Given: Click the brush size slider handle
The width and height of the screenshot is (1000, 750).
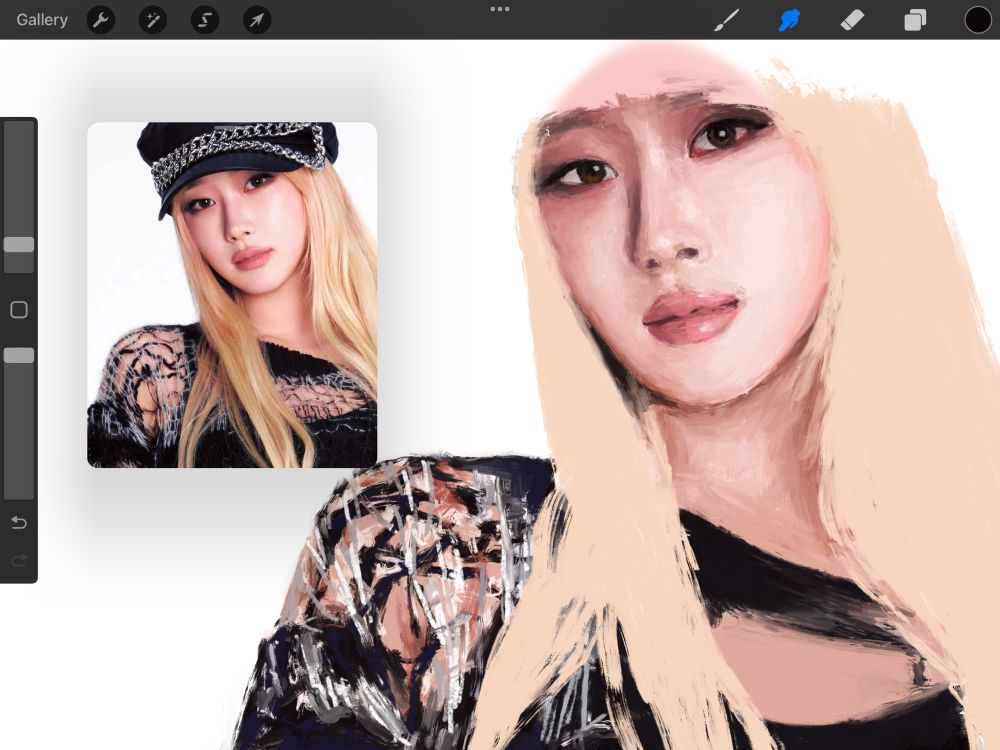Looking at the screenshot, I should point(19,244).
